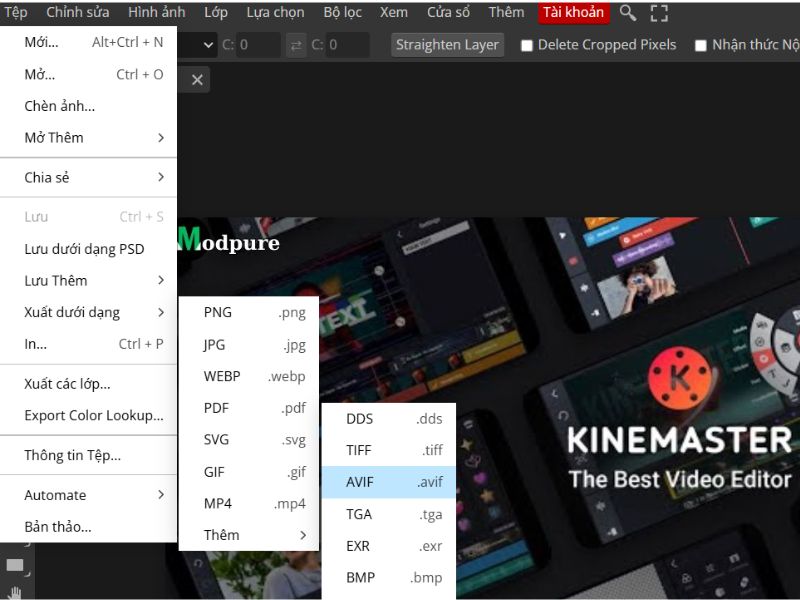Expand the Thêm export formats submenu
800x600 pixels.
(249, 535)
